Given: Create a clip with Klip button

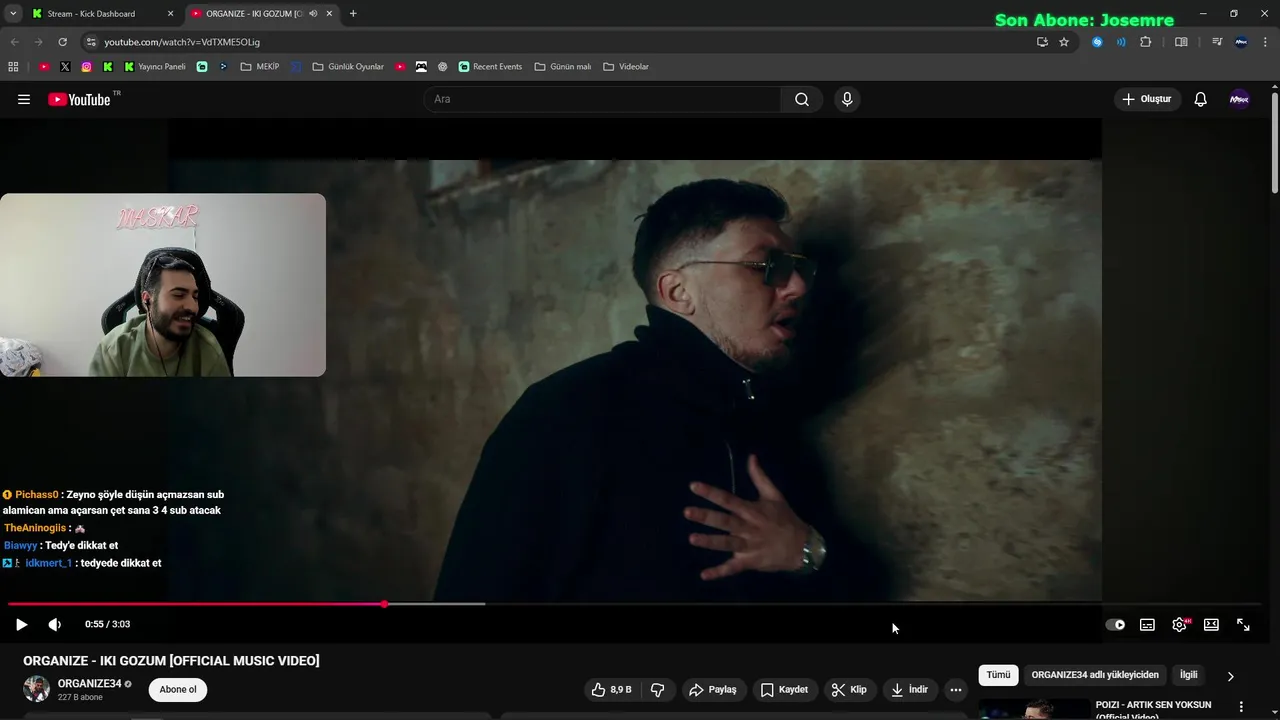Looking at the screenshot, I should (849, 689).
